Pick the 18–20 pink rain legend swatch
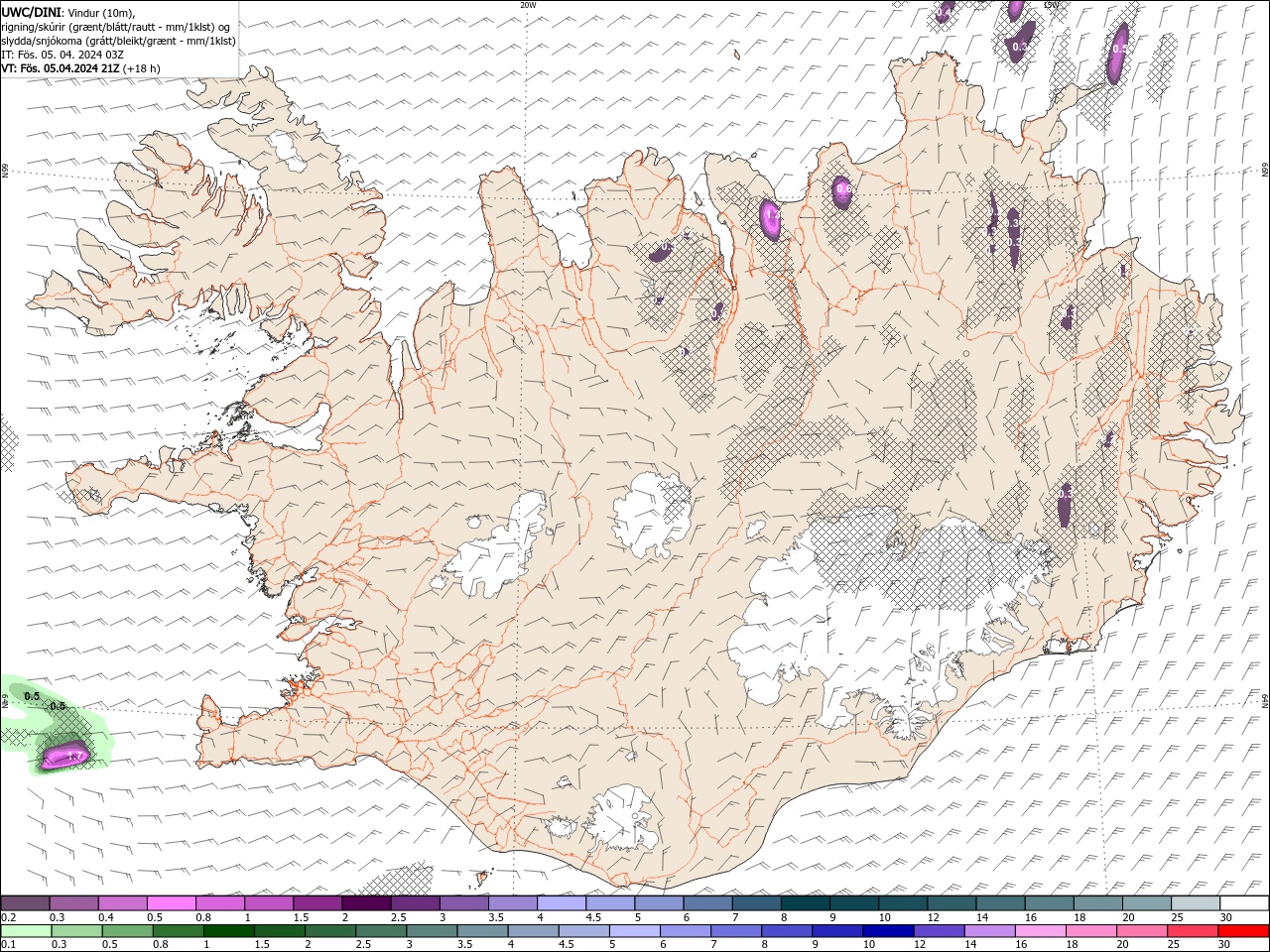This screenshot has height=952, width=1270. [1091, 931]
